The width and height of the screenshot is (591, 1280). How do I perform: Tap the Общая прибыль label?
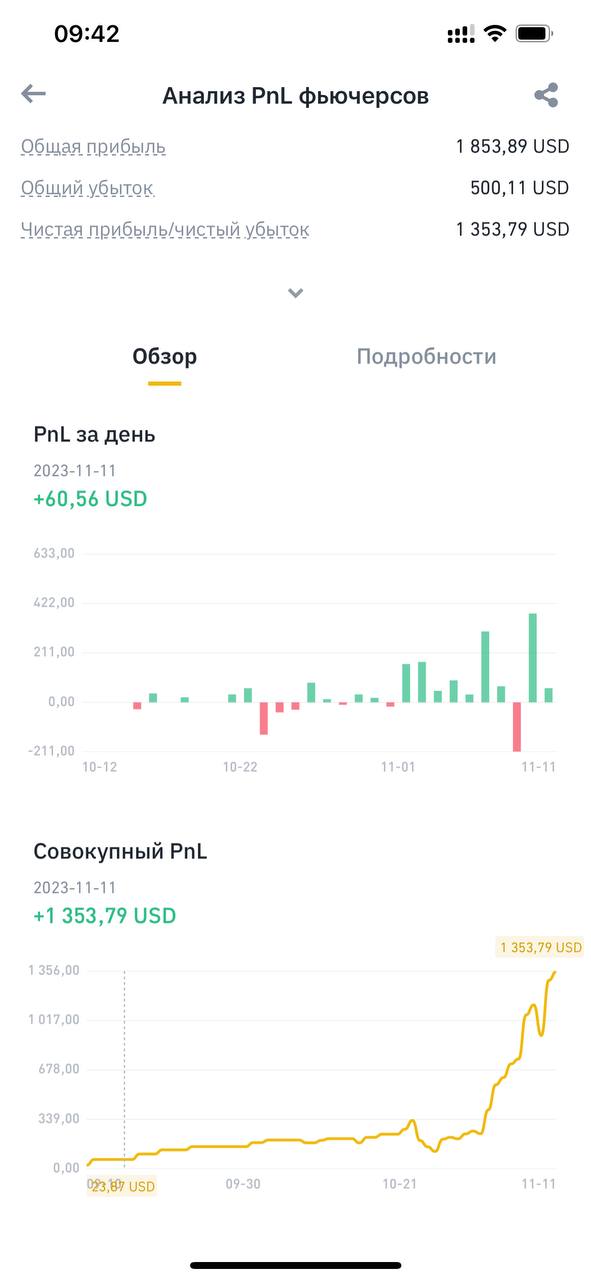click(x=93, y=147)
